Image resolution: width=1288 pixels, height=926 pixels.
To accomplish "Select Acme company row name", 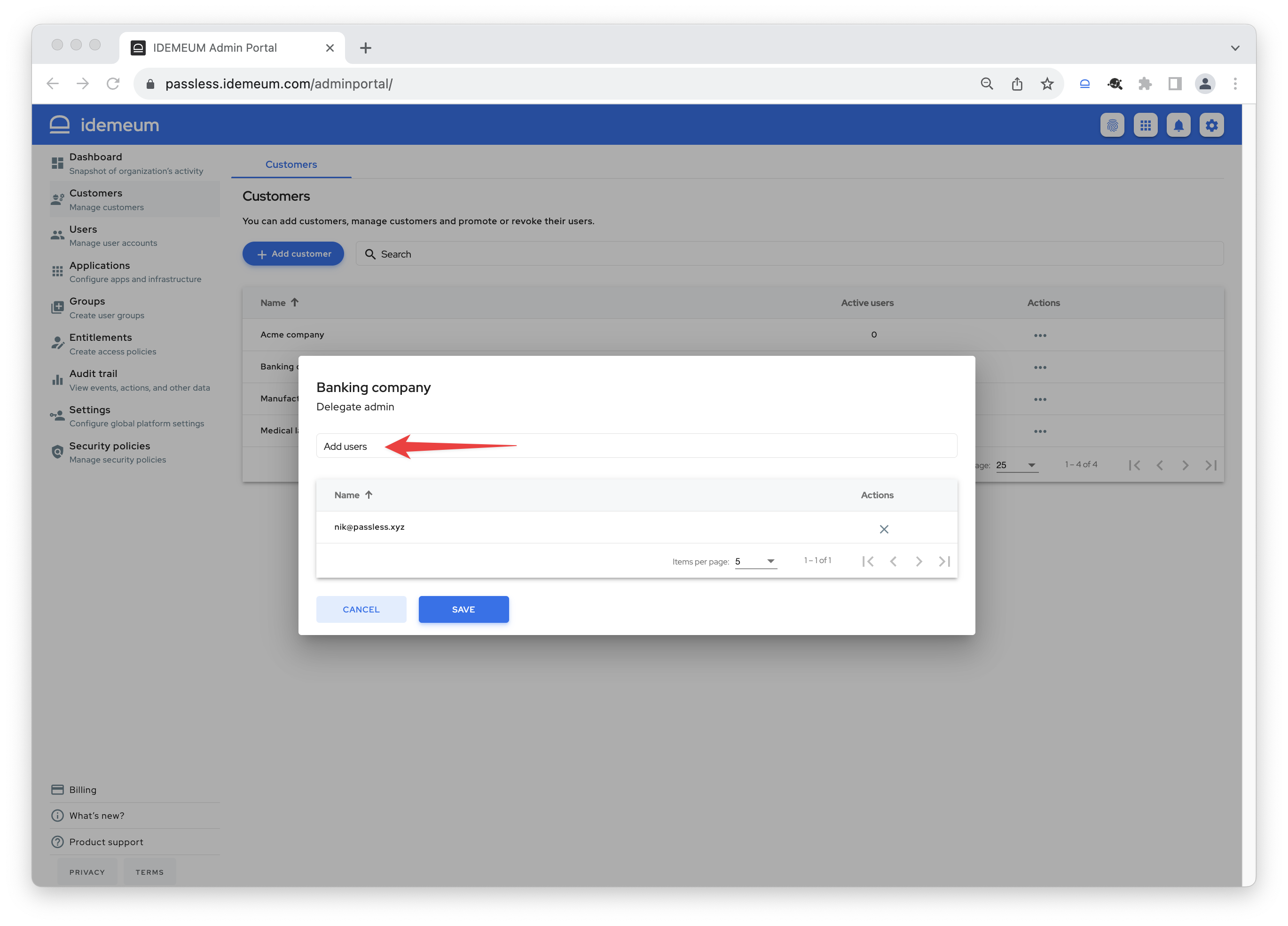I will 292,334.
